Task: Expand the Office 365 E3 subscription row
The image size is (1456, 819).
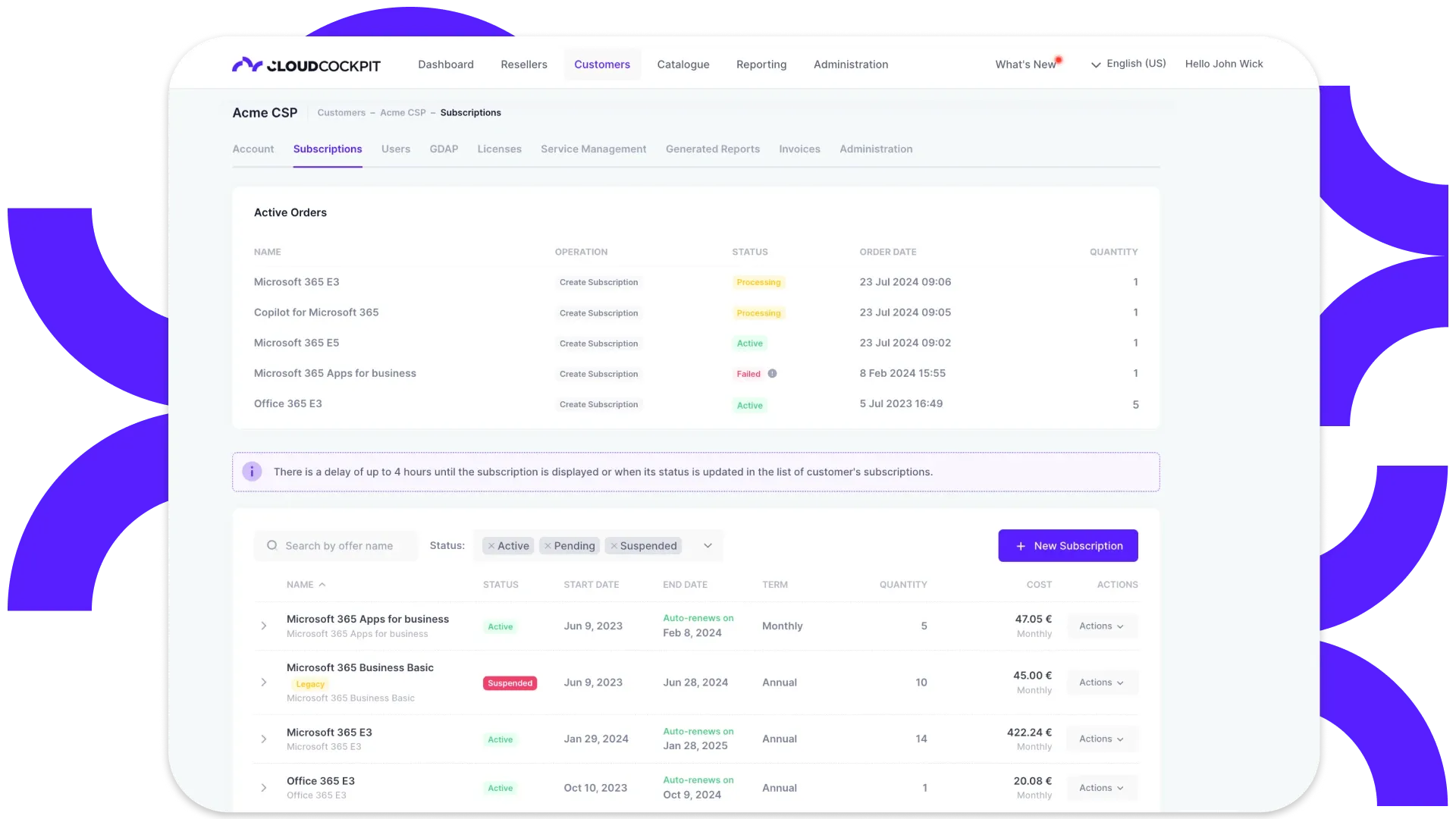Action: 264,788
